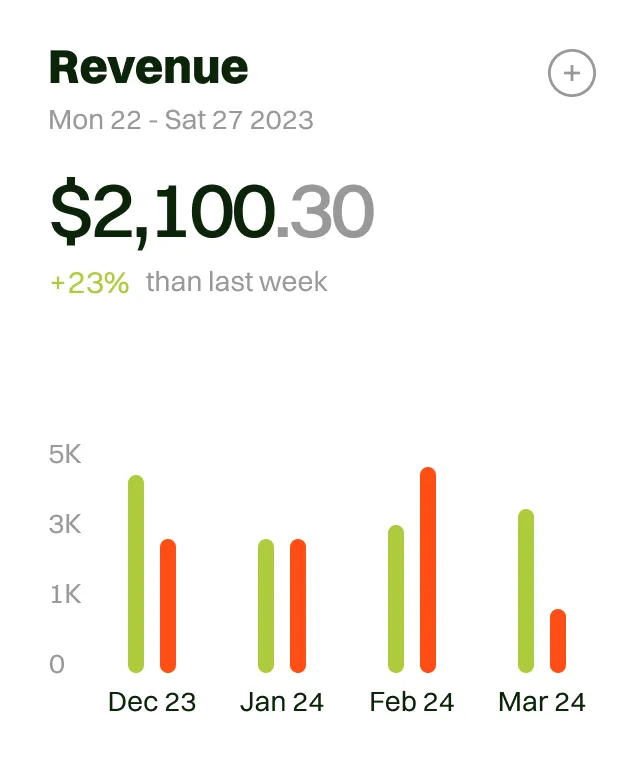The image size is (644, 759).
Task: Click the 3K y-axis label
Action: click(65, 525)
